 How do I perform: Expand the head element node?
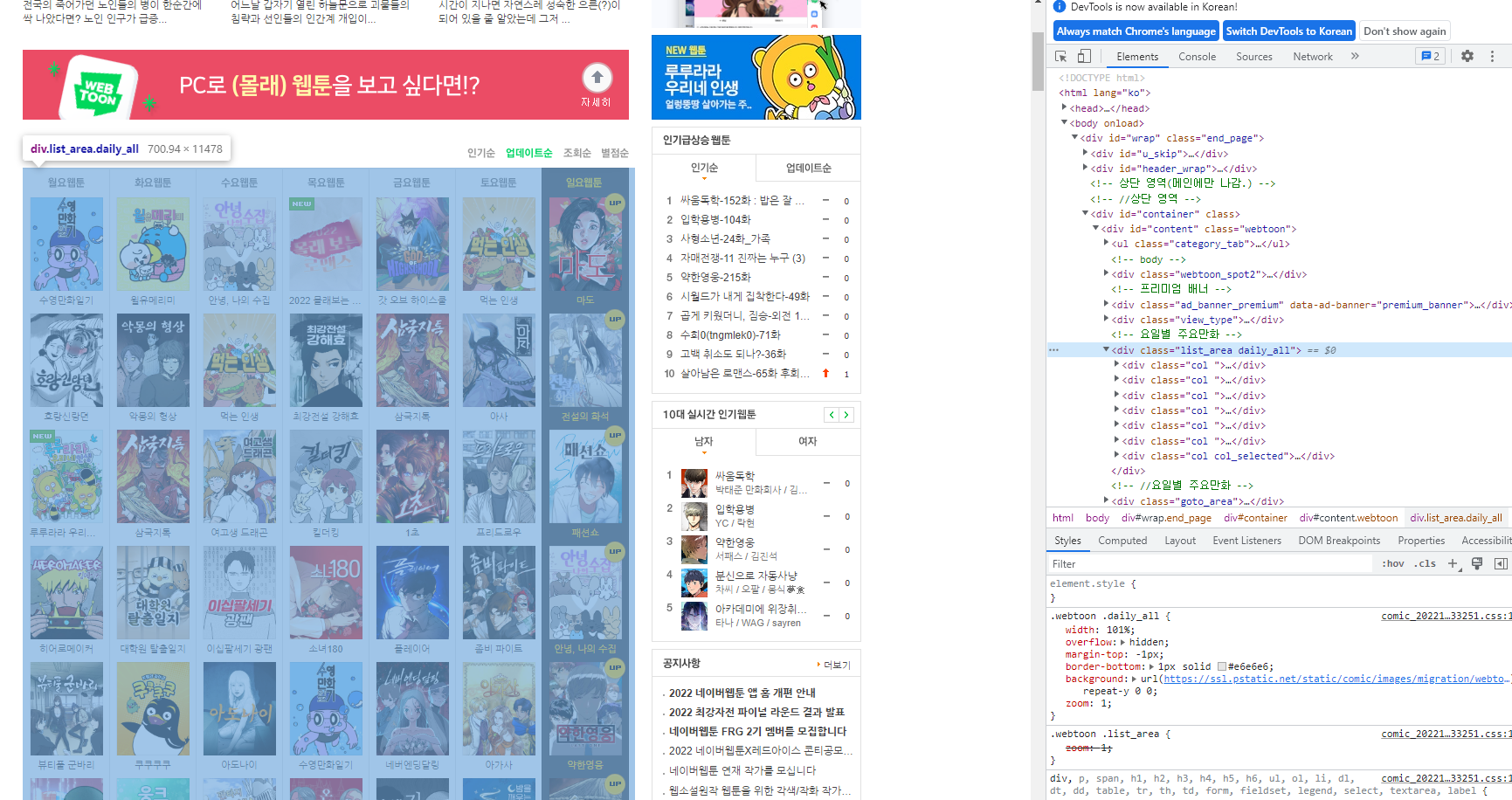pyautogui.click(x=1064, y=107)
